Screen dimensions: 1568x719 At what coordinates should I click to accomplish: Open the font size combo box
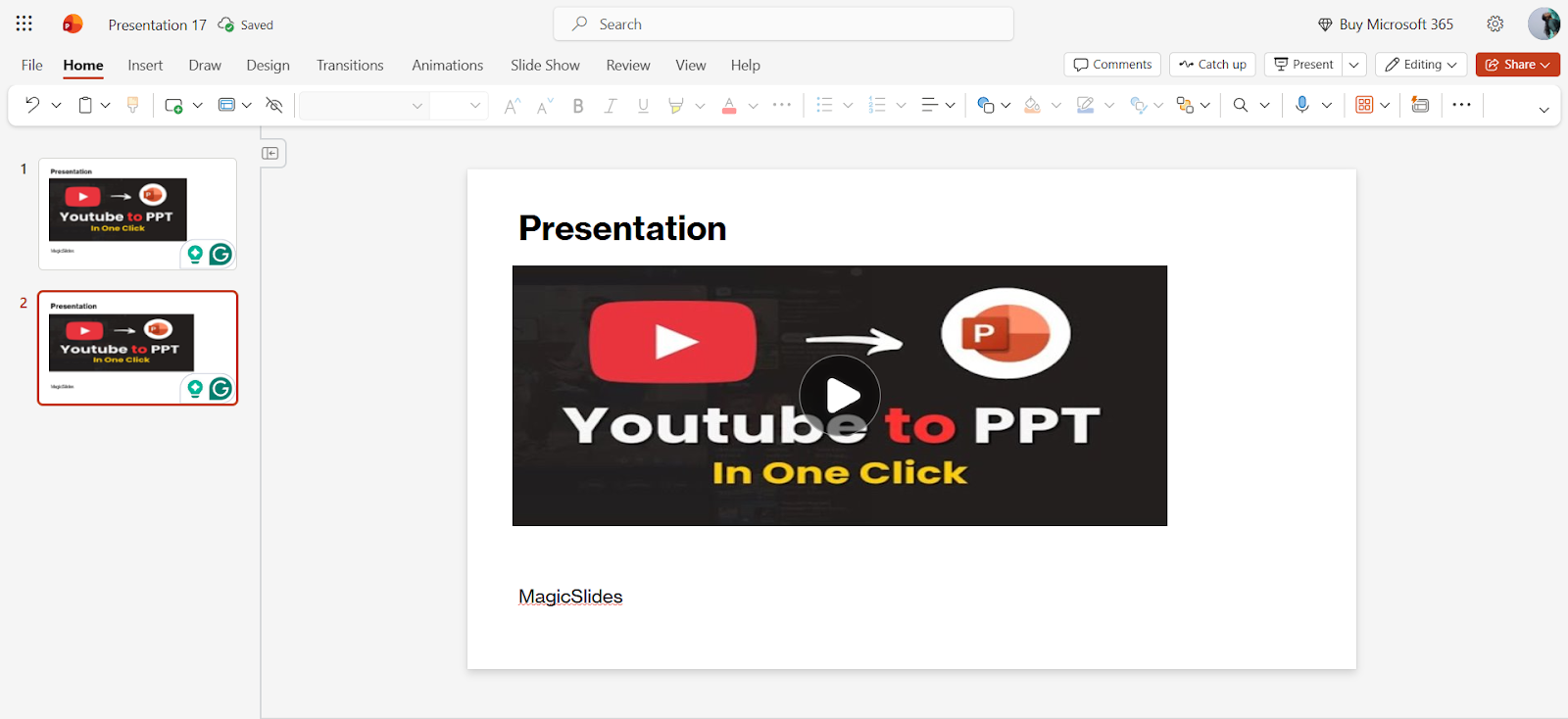point(459,105)
